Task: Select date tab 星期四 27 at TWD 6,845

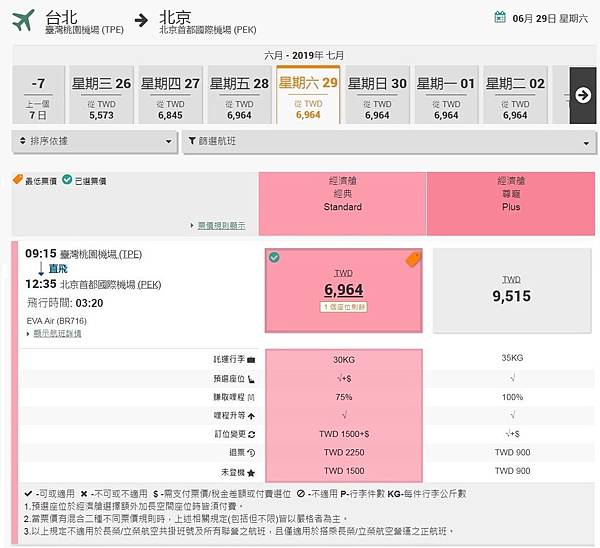Action: click(170, 95)
